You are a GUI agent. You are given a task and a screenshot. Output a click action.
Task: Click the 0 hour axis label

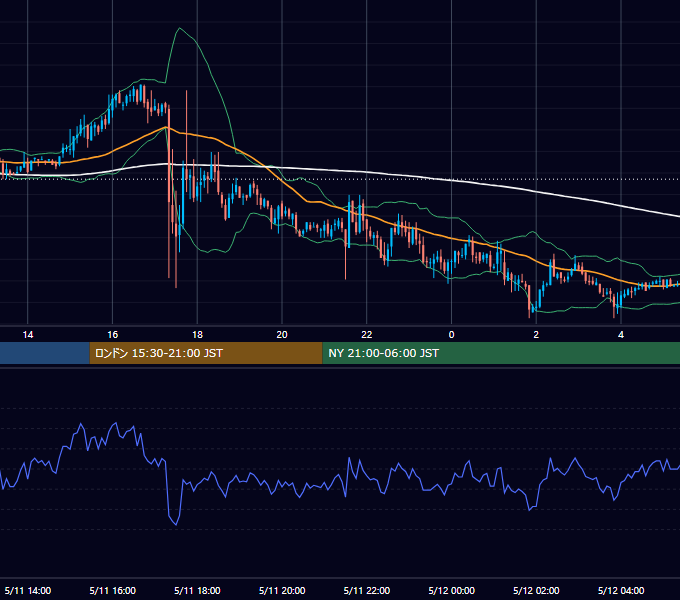451,335
